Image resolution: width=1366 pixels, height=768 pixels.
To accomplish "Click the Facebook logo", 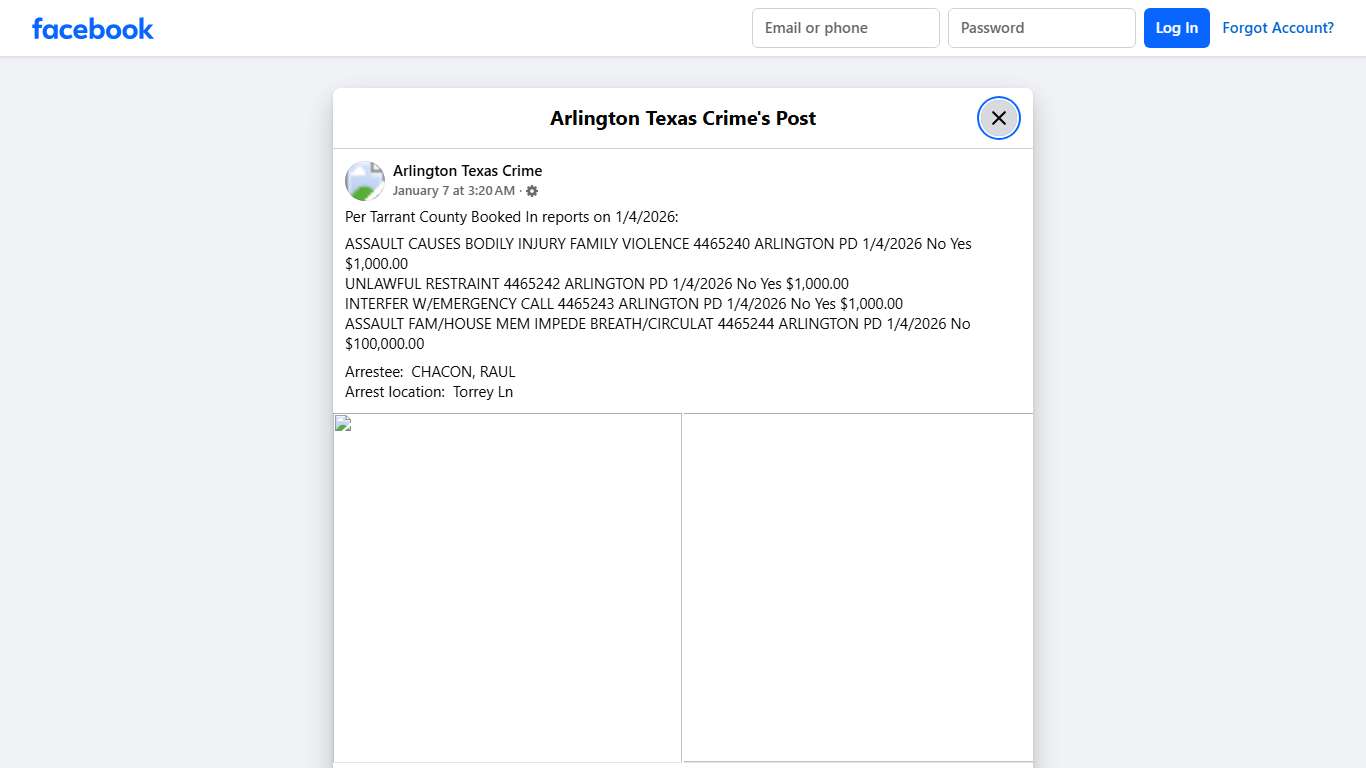I will [92, 28].
